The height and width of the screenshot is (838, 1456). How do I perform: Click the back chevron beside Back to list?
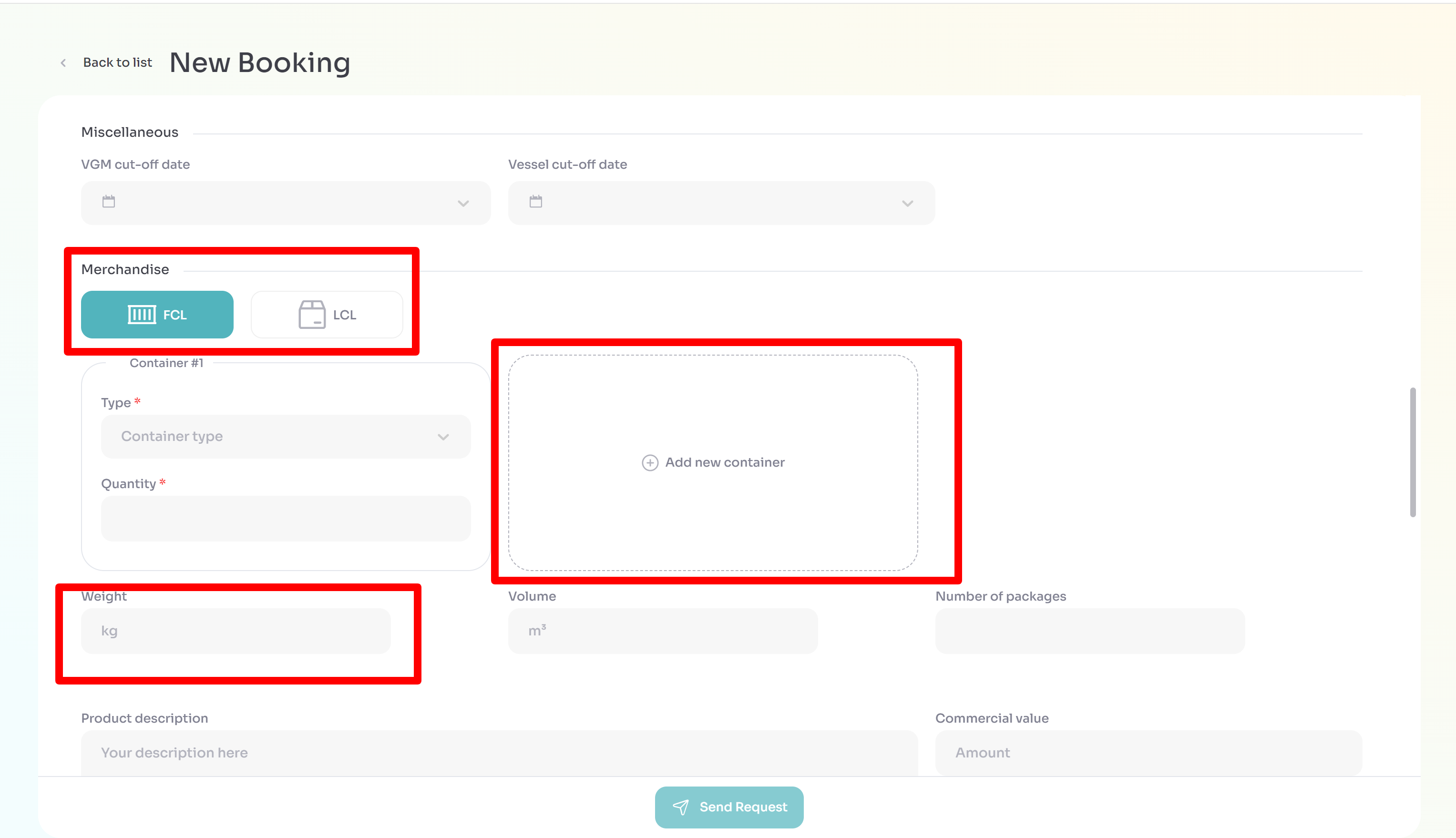63,62
